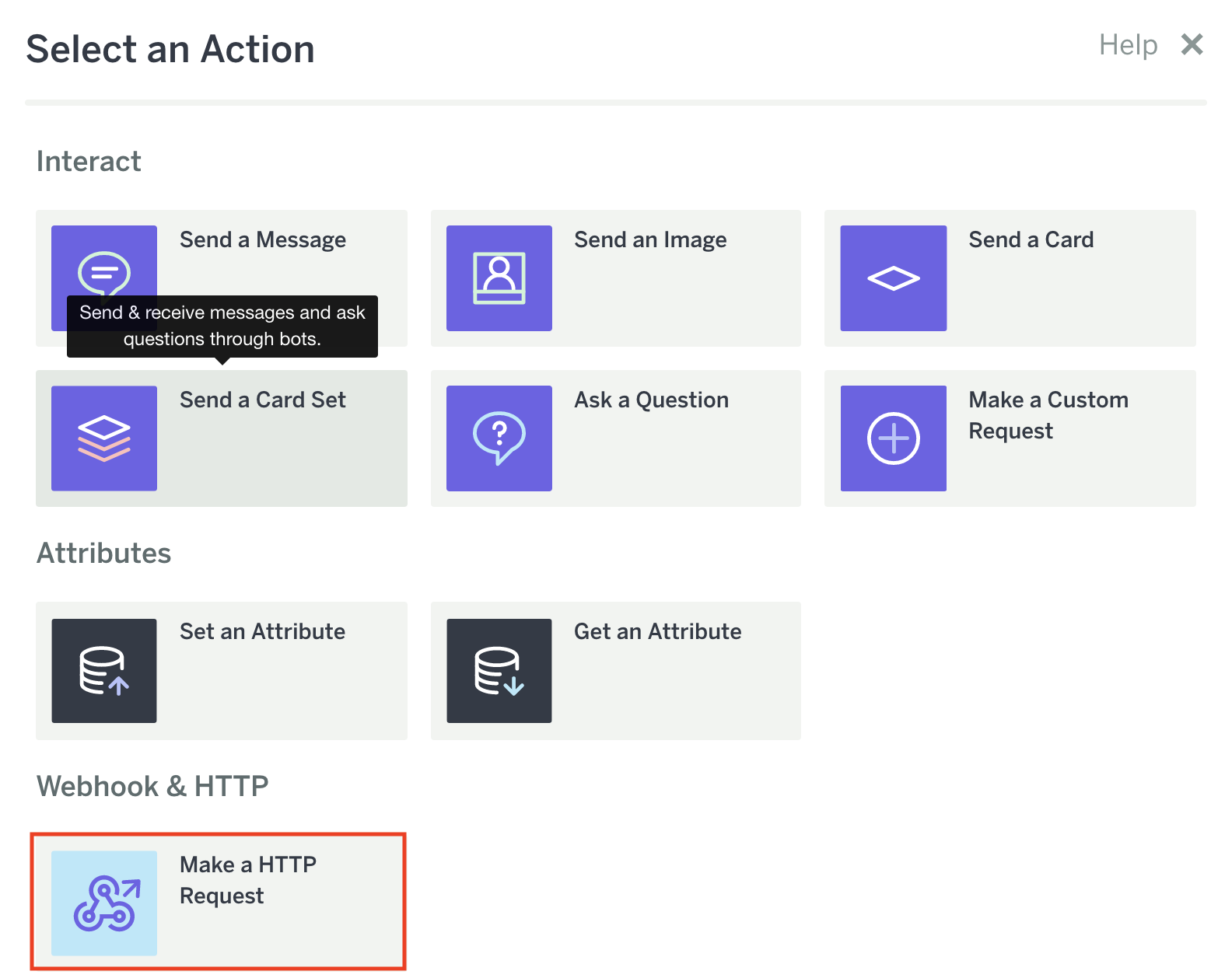Select the 'Send an Image' action label
Screen dimensions: 1232x978
pyautogui.click(x=650, y=240)
